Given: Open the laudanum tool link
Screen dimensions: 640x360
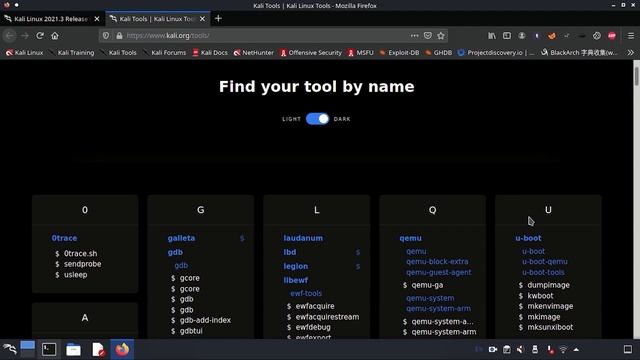Looking at the screenshot, I should click(303, 238).
